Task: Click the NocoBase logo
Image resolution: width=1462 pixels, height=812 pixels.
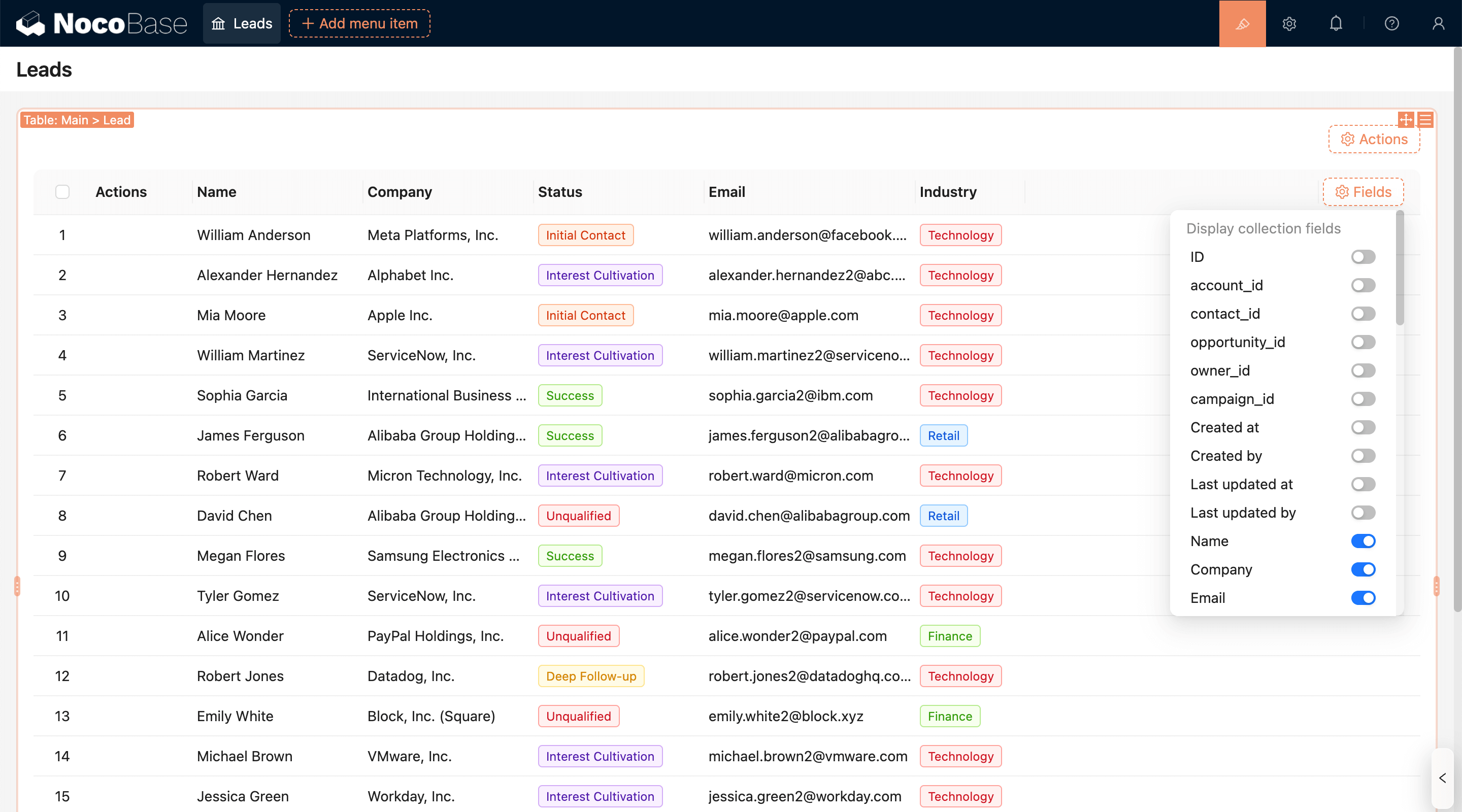Action: coord(101,23)
